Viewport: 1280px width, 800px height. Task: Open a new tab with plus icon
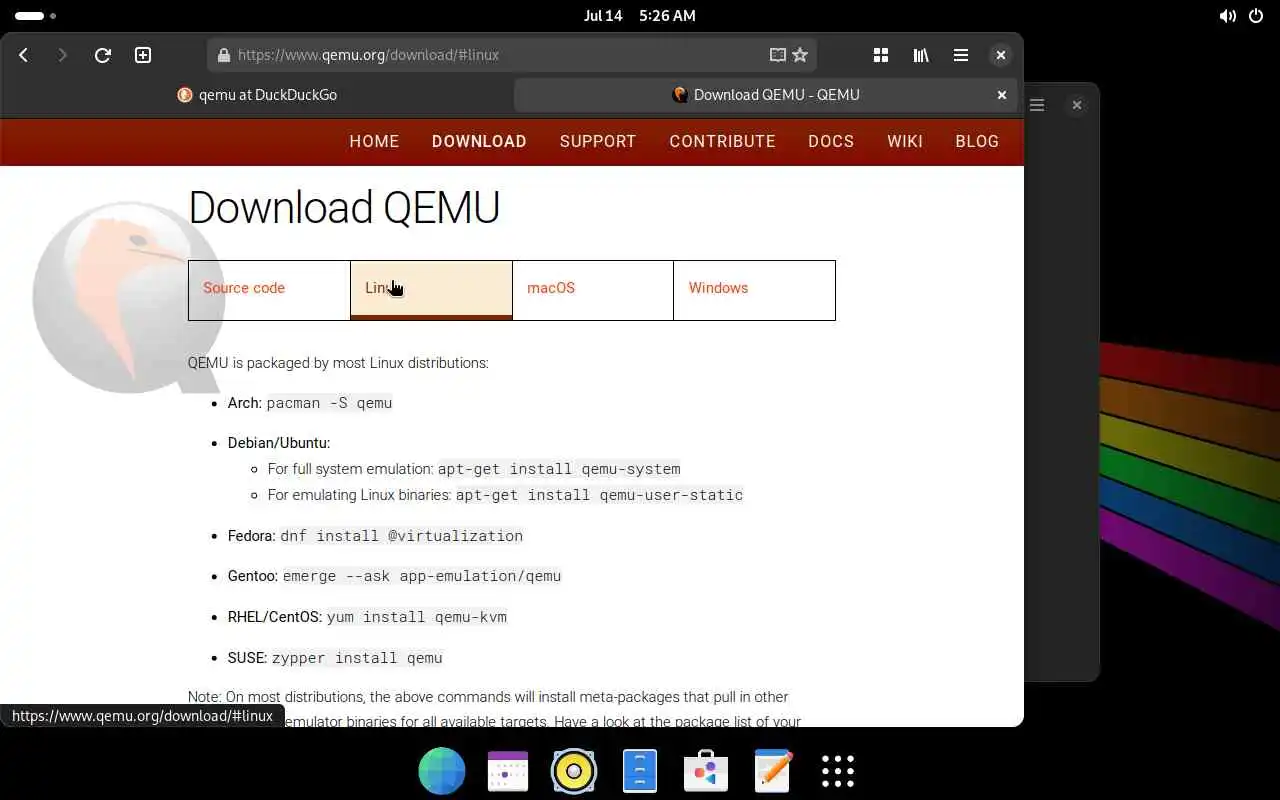[x=143, y=55]
